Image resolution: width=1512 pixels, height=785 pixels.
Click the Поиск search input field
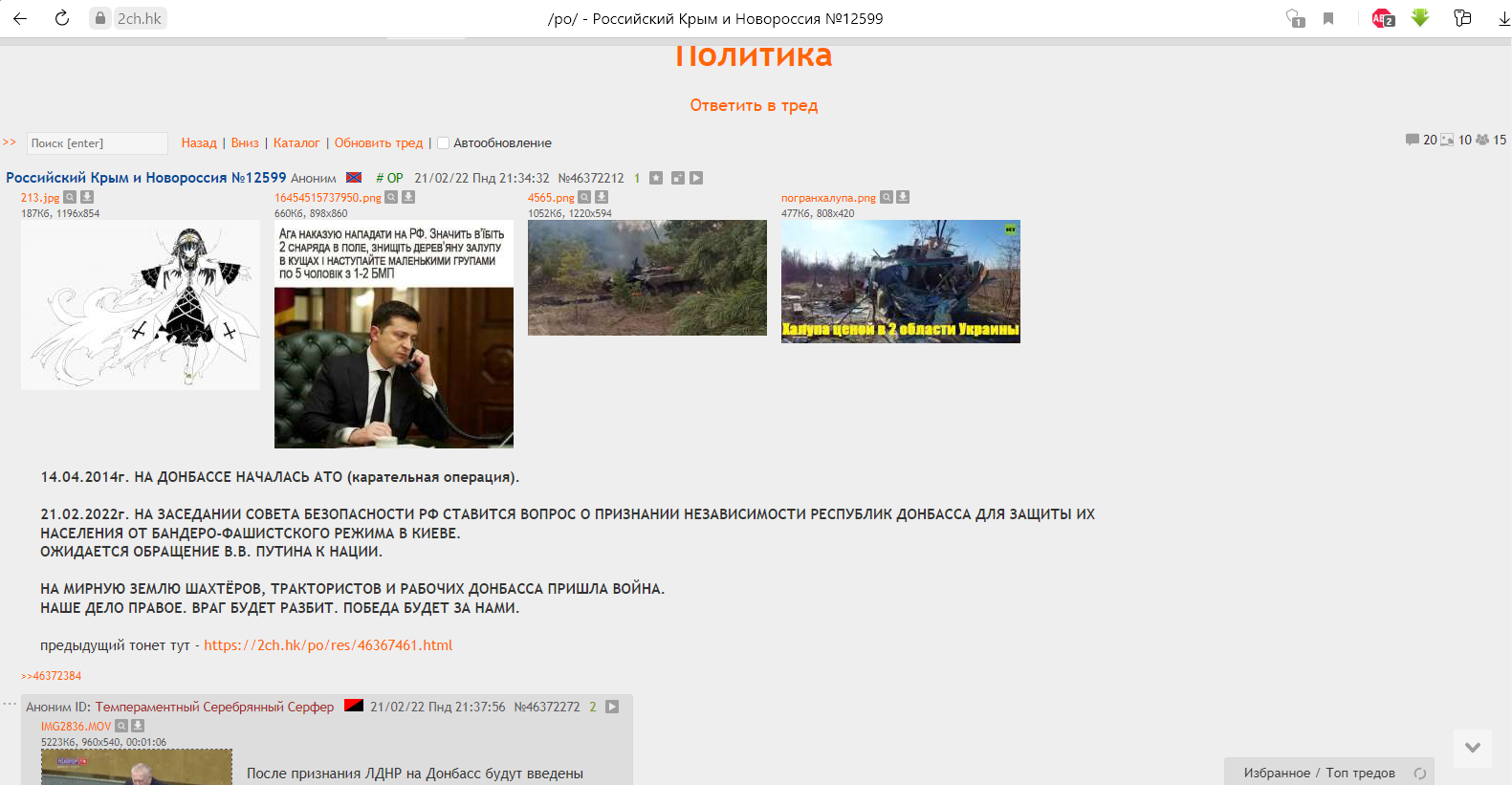pyautogui.click(x=97, y=143)
